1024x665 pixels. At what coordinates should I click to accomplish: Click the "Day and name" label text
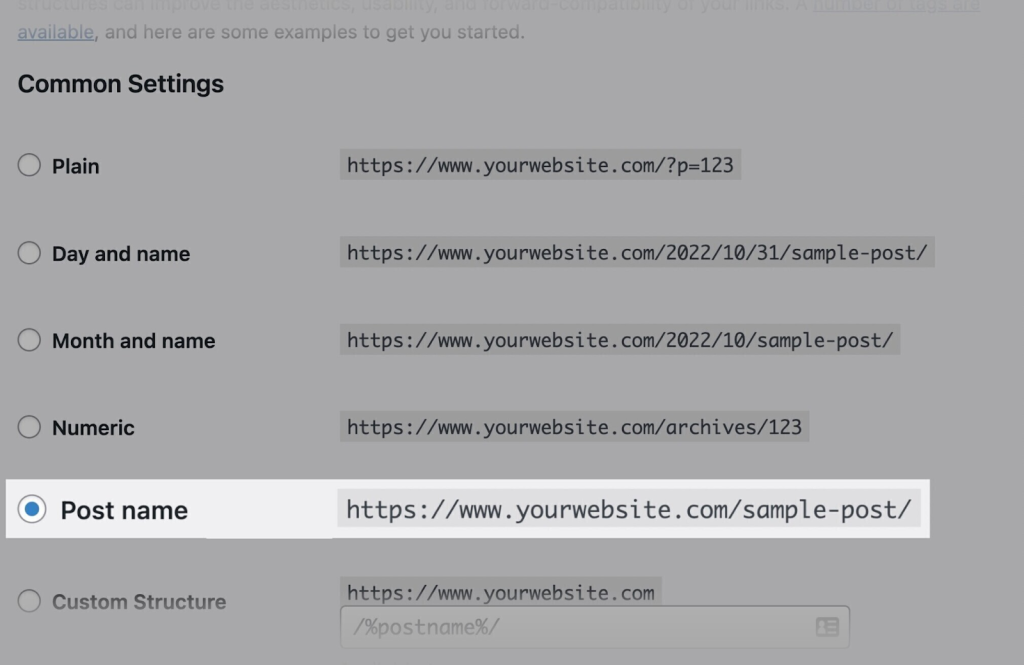pos(121,254)
